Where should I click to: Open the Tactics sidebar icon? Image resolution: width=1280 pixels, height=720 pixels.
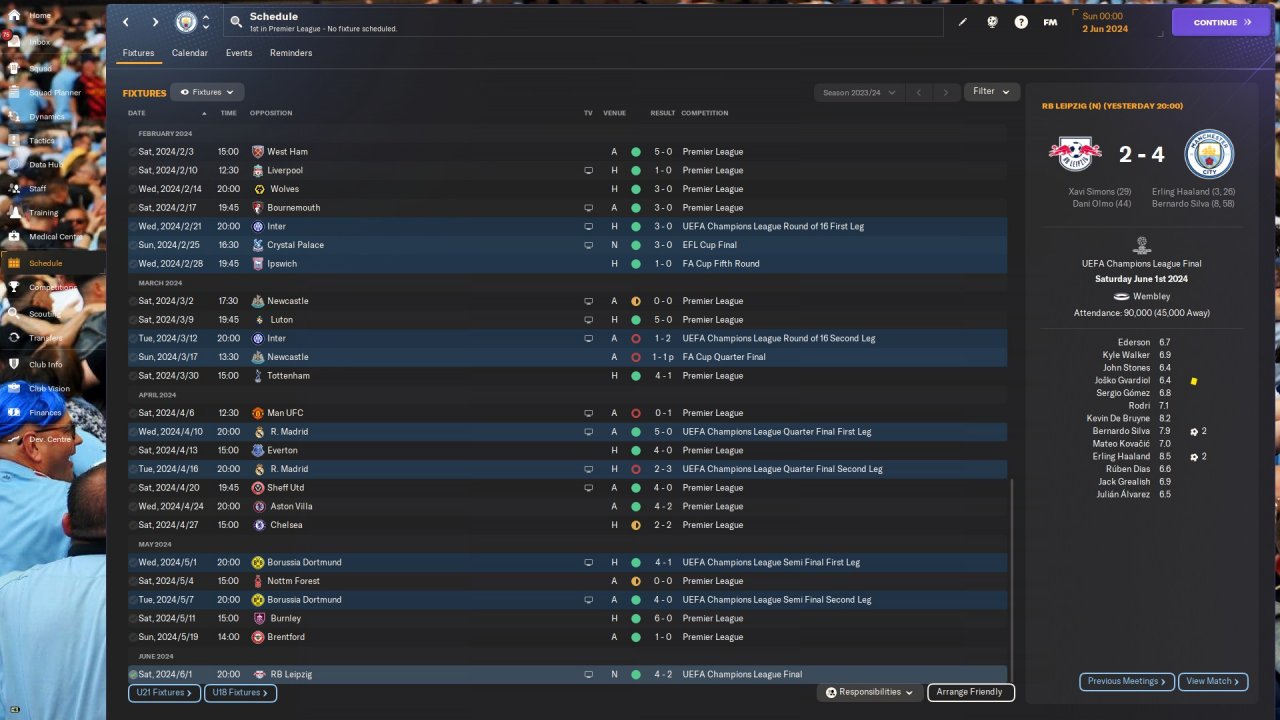tap(14, 140)
